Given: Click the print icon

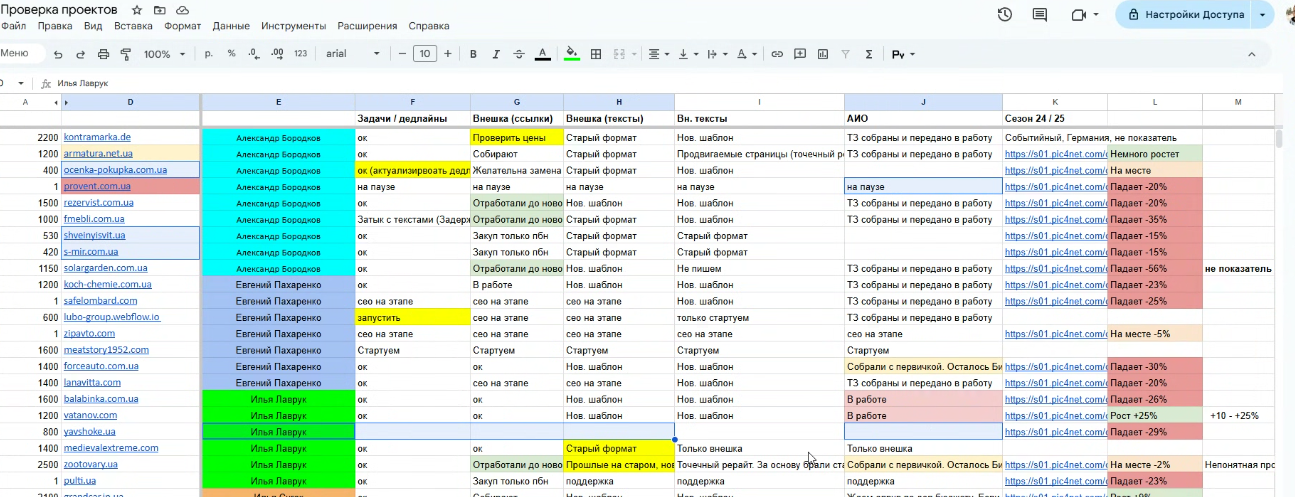Looking at the screenshot, I should tap(104, 54).
